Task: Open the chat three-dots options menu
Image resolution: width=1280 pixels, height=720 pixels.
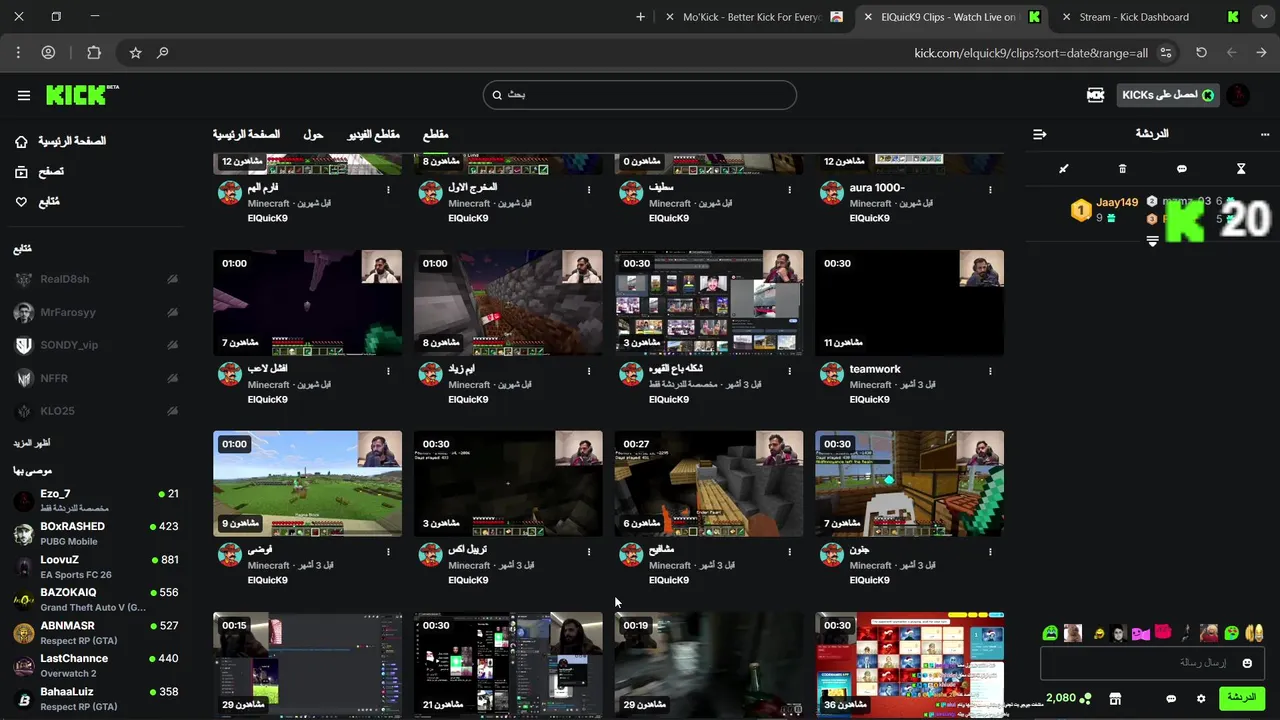Action: coord(1265,134)
